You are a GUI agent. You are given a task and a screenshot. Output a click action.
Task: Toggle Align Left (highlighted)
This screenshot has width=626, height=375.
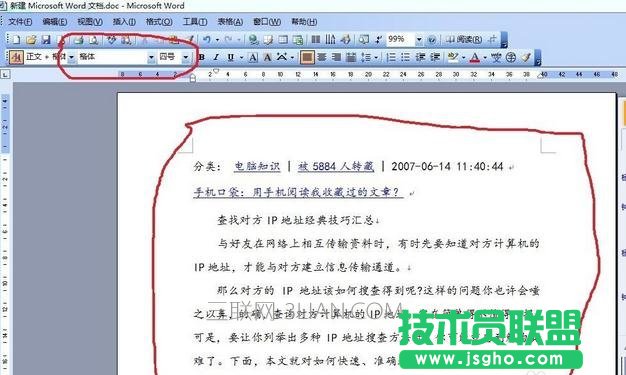307,57
